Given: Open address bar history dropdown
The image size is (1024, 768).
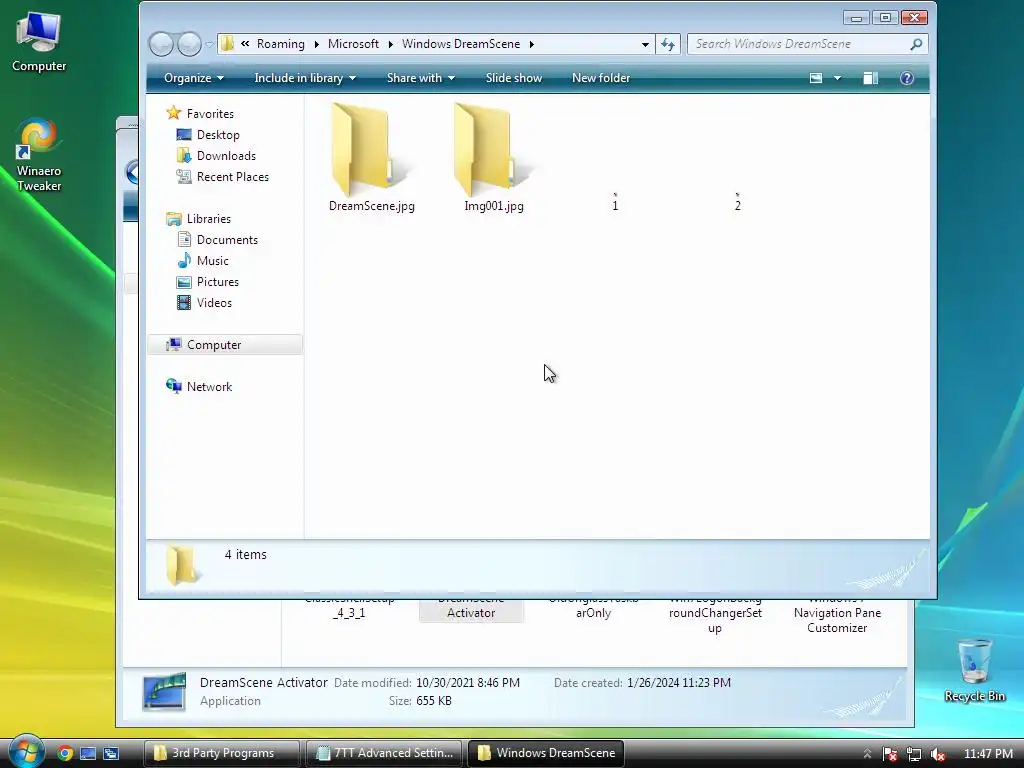Looking at the screenshot, I should pos(645,44).
